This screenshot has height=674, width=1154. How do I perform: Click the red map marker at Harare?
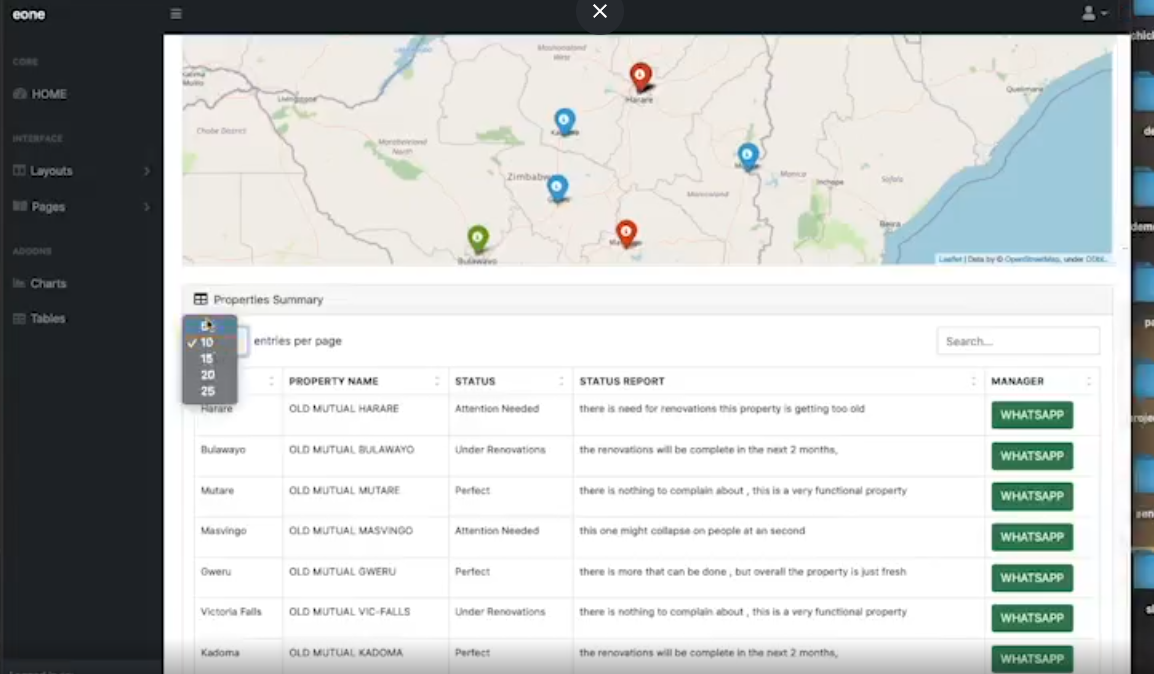(x=640, y=77)
